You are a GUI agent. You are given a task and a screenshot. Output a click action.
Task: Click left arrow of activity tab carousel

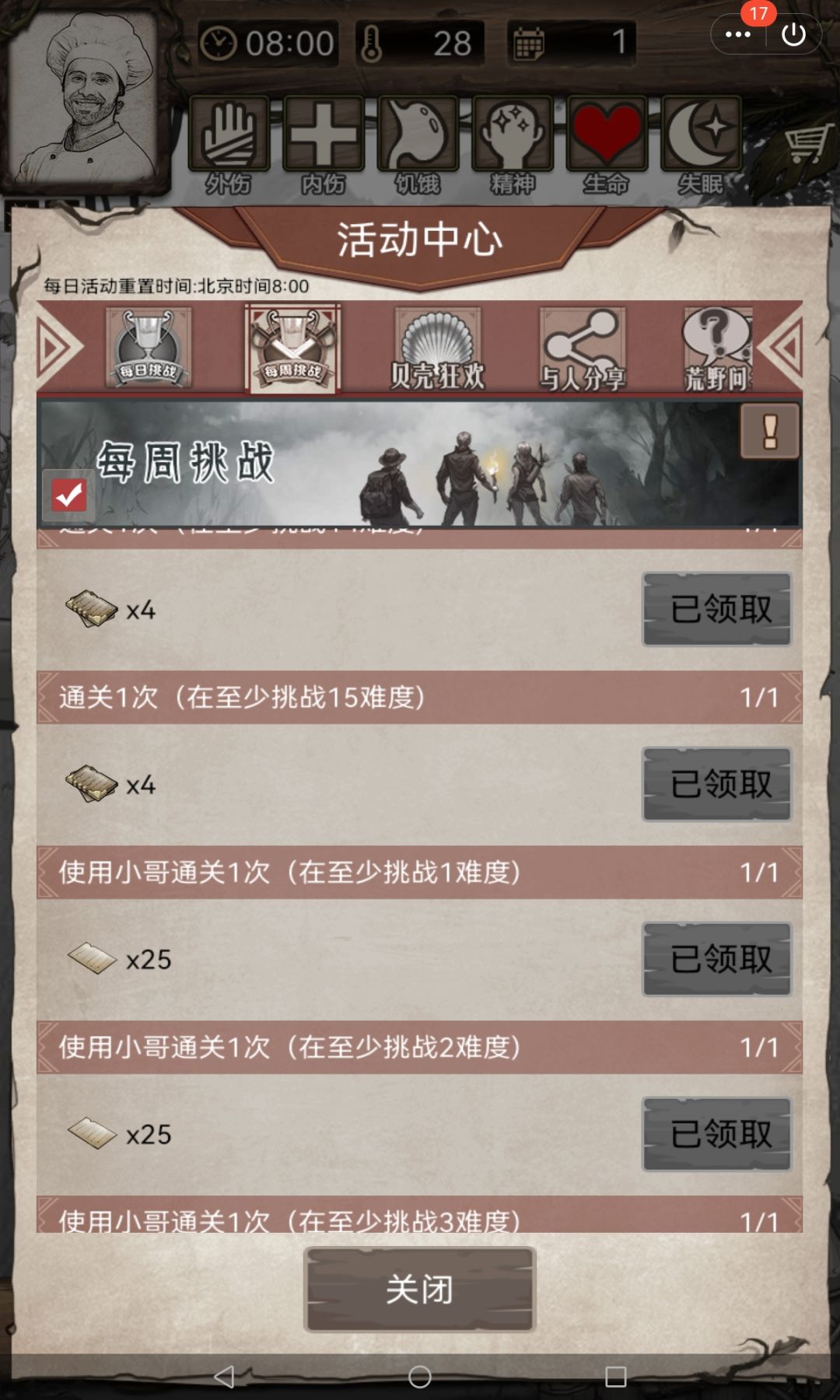pos(59,347)
